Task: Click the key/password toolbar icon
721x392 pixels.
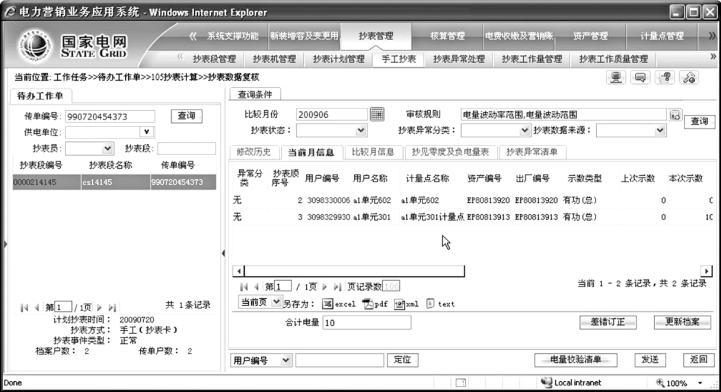Action: [x=689, y=77]
